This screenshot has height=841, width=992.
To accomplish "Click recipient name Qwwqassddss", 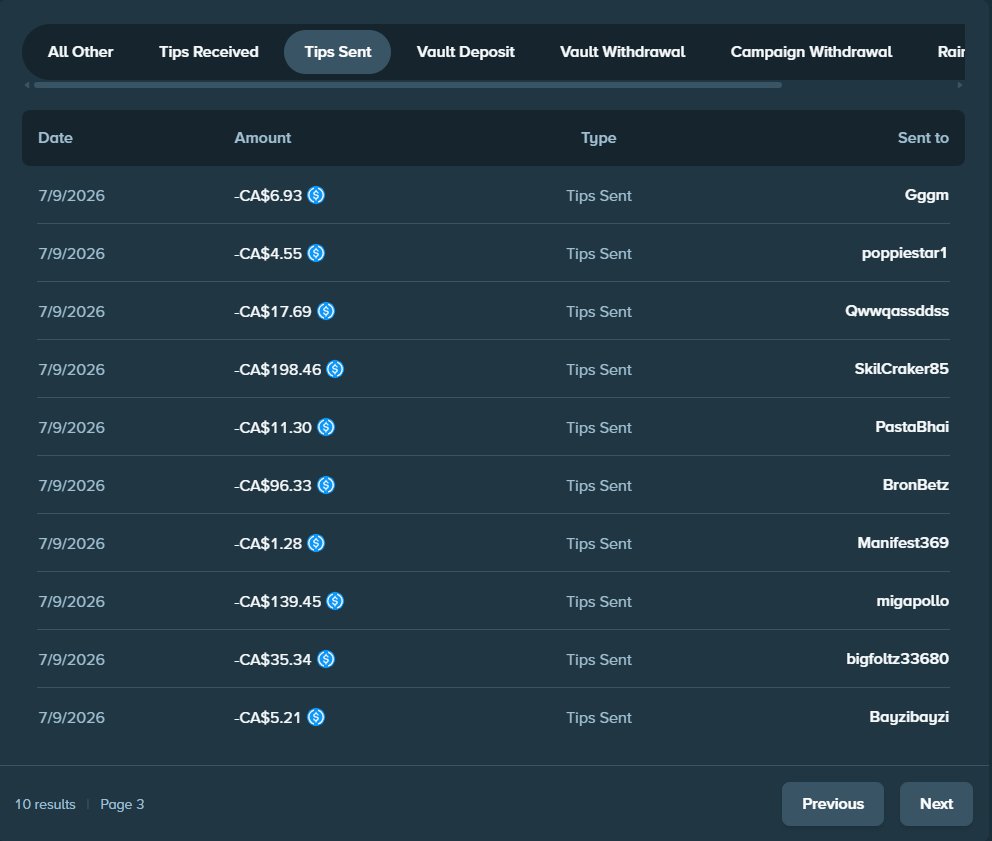I will coord(896,311).
